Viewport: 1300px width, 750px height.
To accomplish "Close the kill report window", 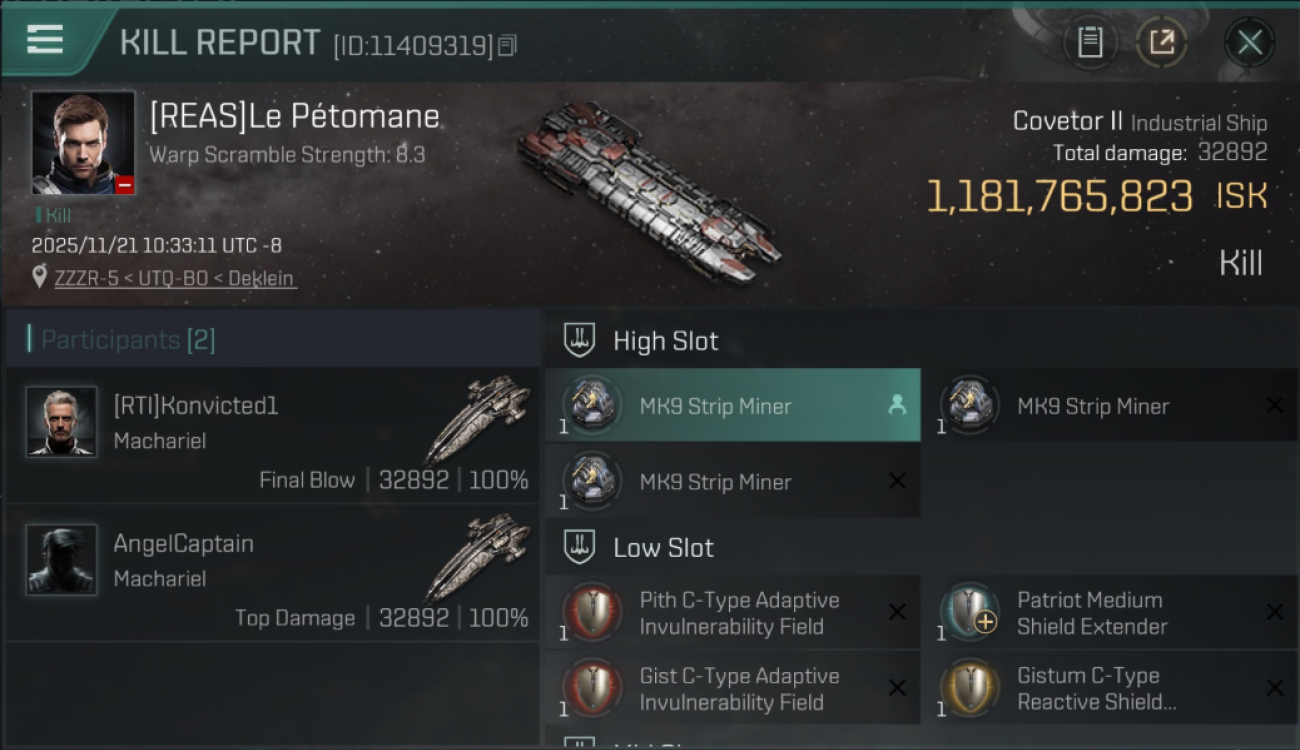I will pos(1249,42).
